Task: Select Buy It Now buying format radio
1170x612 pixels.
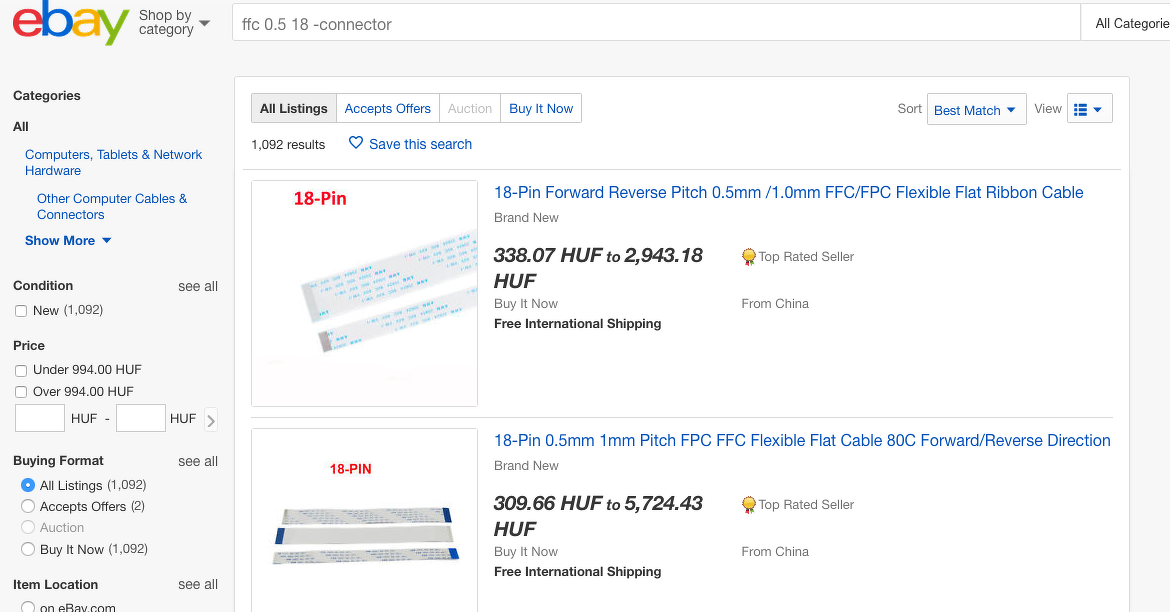Action: click(x=28, y=549)
